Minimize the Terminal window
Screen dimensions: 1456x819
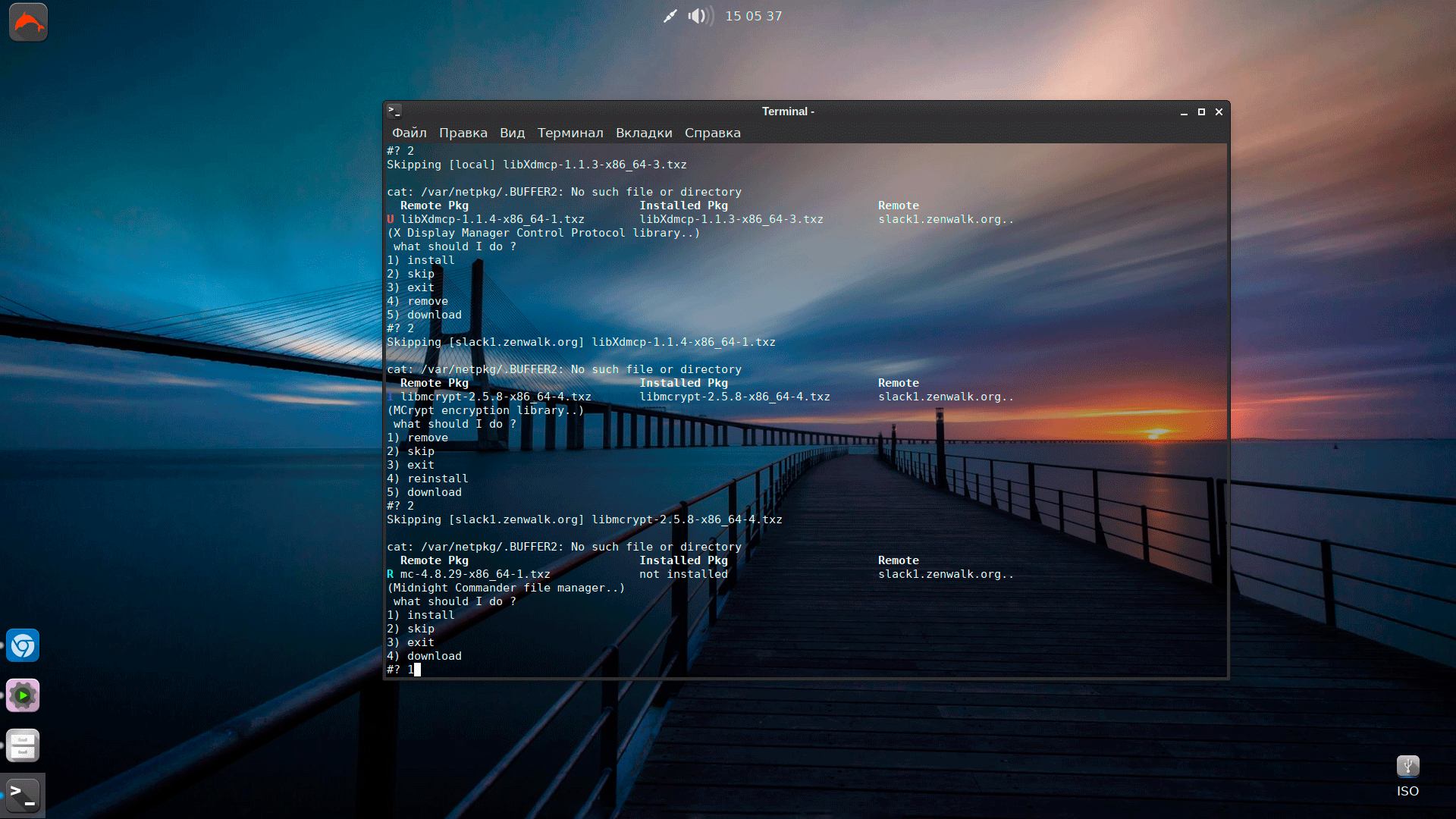click(x=1184, y=112)
